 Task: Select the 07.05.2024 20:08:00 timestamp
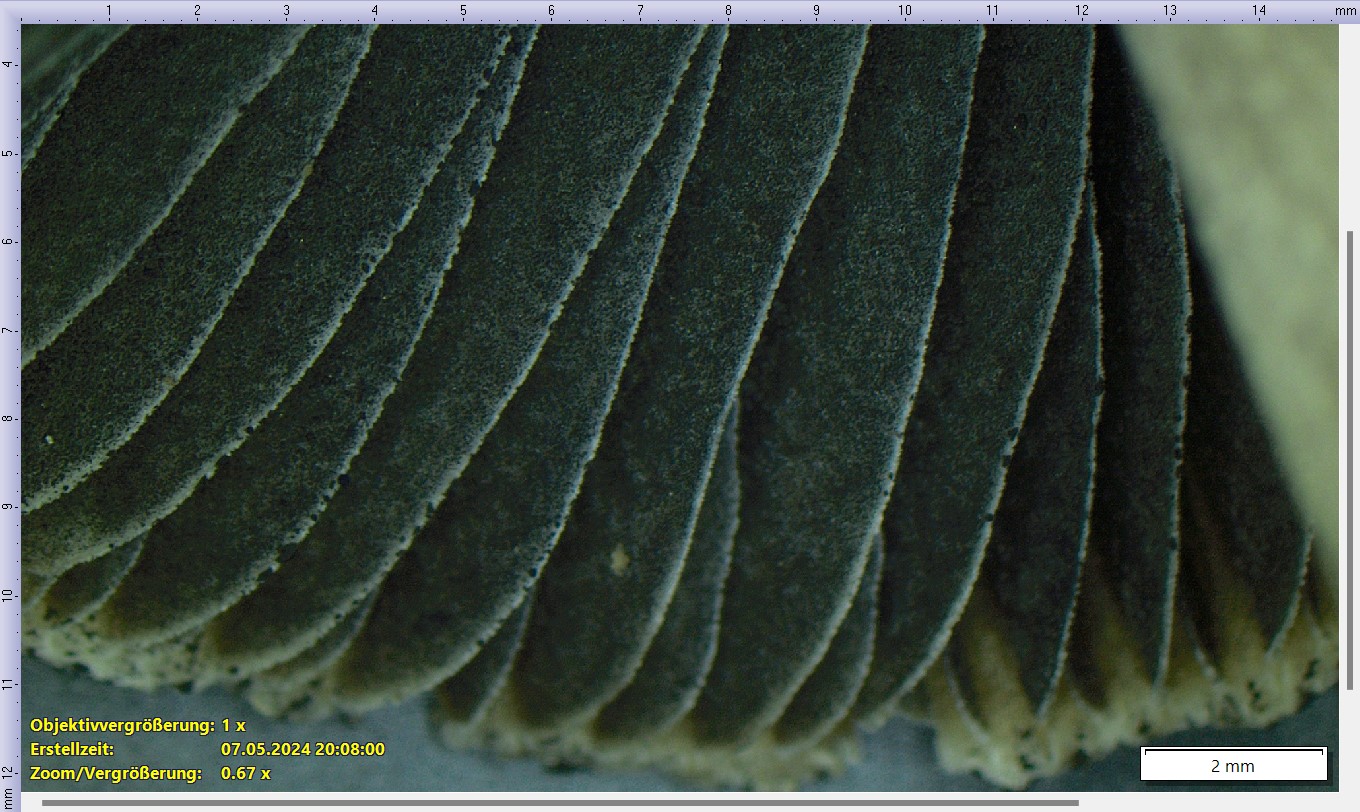point(302,749)
